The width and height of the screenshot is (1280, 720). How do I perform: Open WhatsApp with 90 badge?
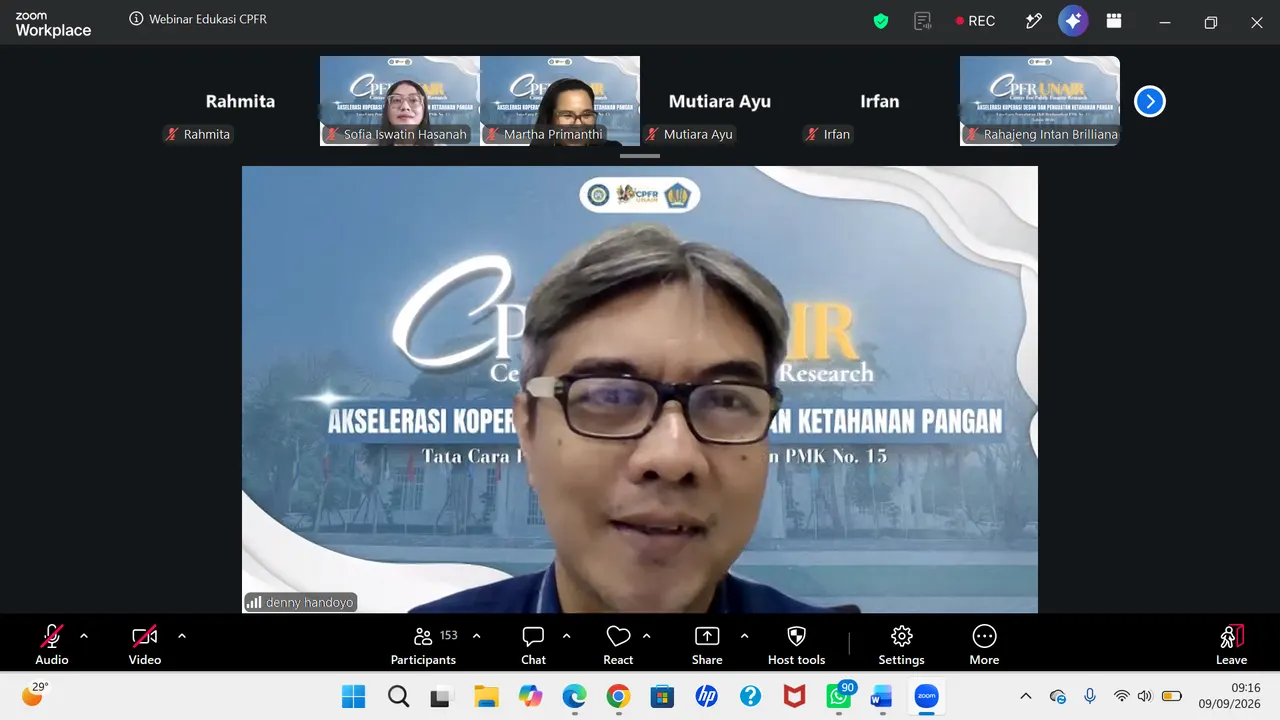[839, 696]
